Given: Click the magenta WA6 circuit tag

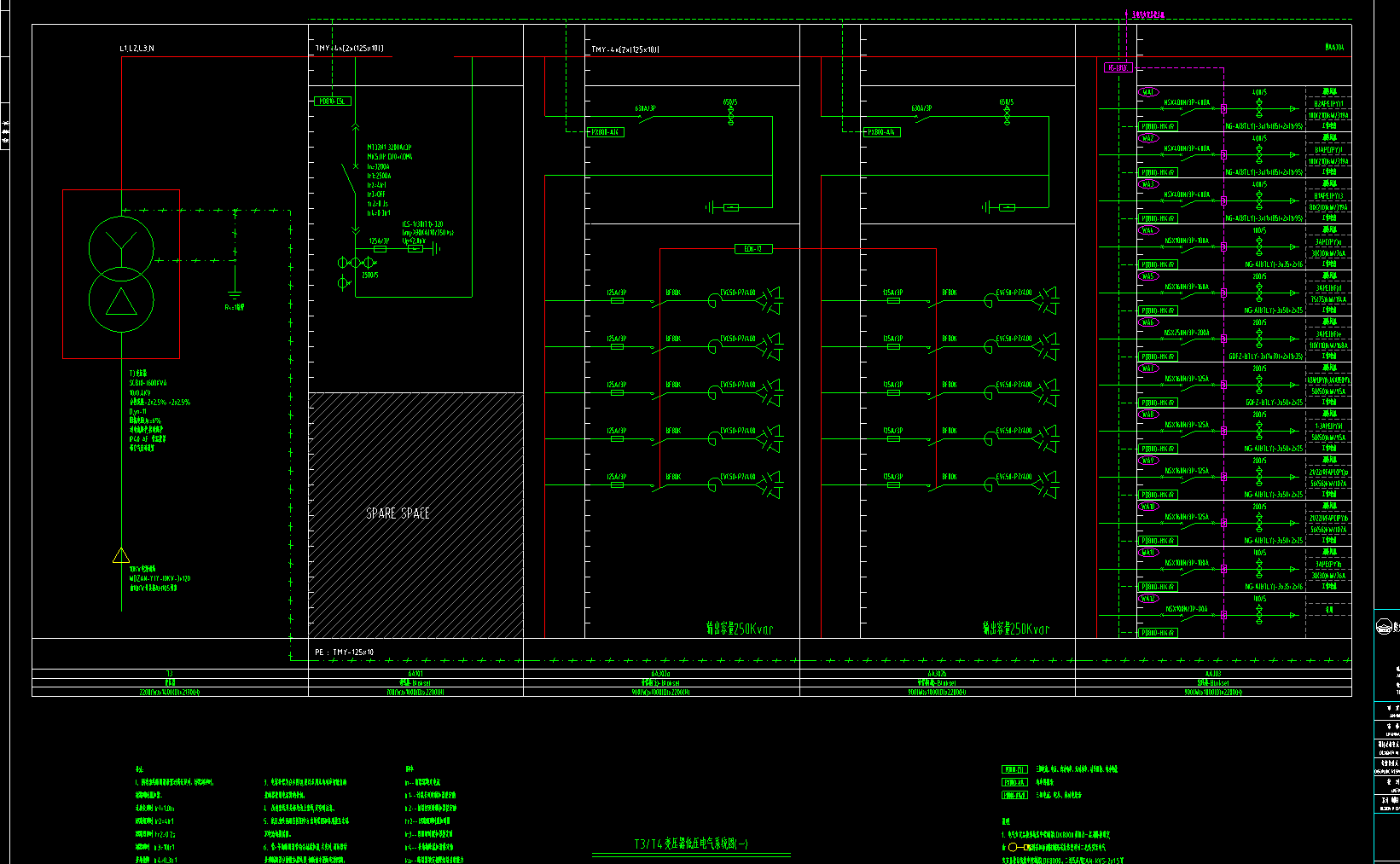Looking at the screenshot, I should 1148,322.
